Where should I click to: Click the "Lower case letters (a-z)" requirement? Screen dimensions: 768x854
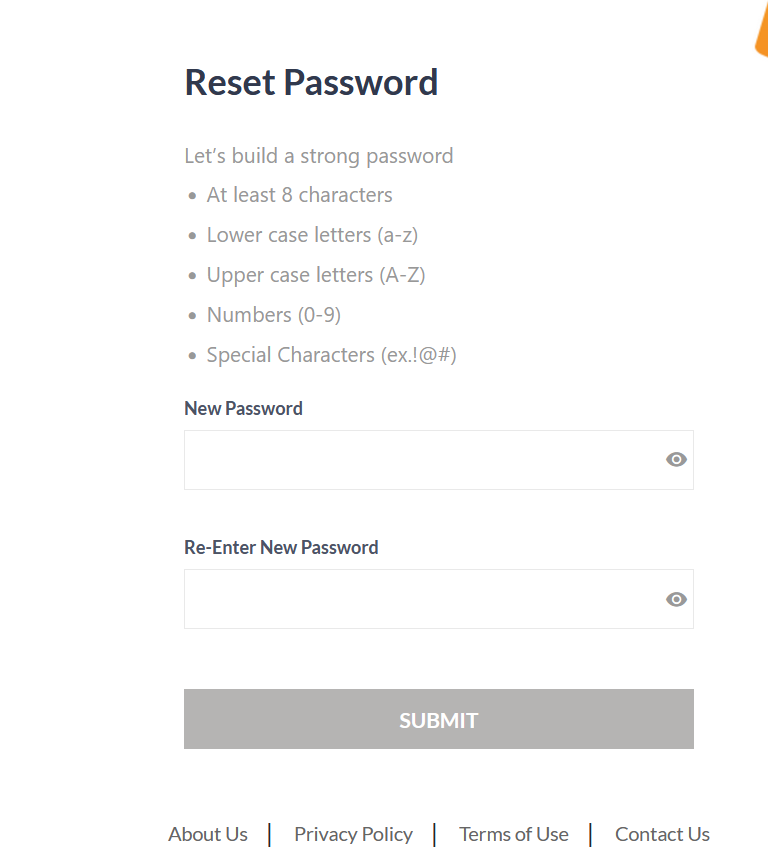(x=312, y=235)
